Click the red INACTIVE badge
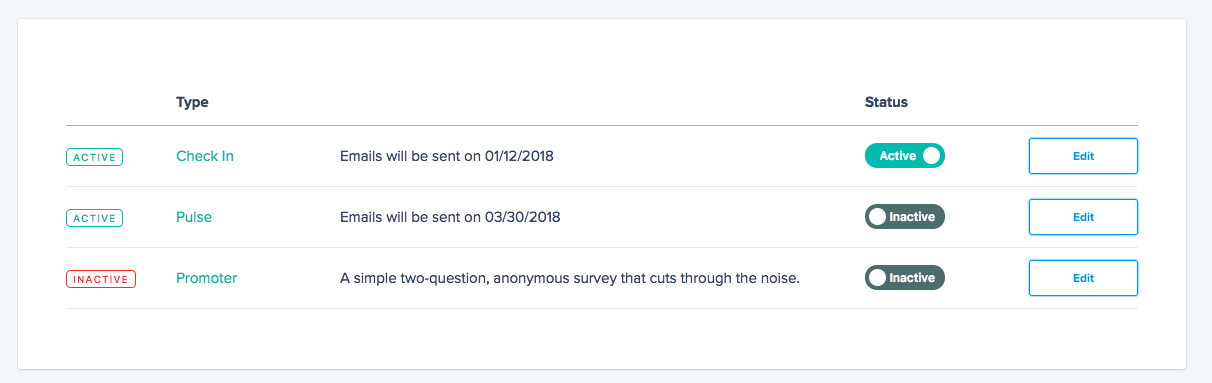 [101, 279]
